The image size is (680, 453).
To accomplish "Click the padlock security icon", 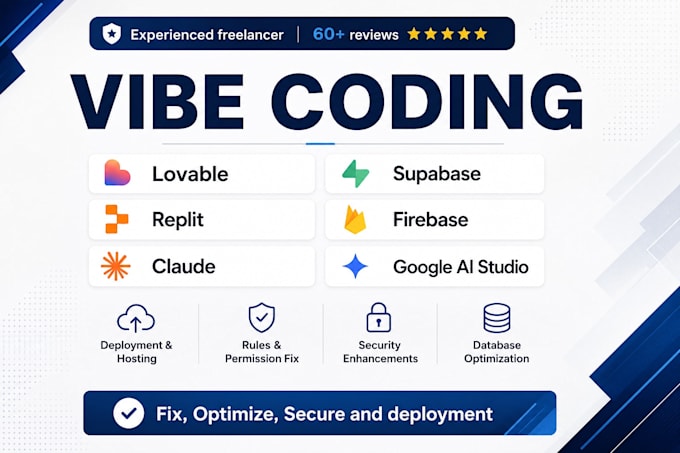I will (x=379, y=317).
